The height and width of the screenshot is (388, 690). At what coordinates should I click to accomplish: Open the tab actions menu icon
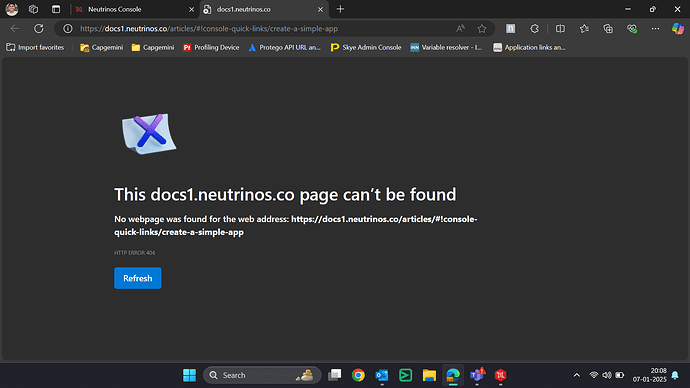click(x=56, y=9)
